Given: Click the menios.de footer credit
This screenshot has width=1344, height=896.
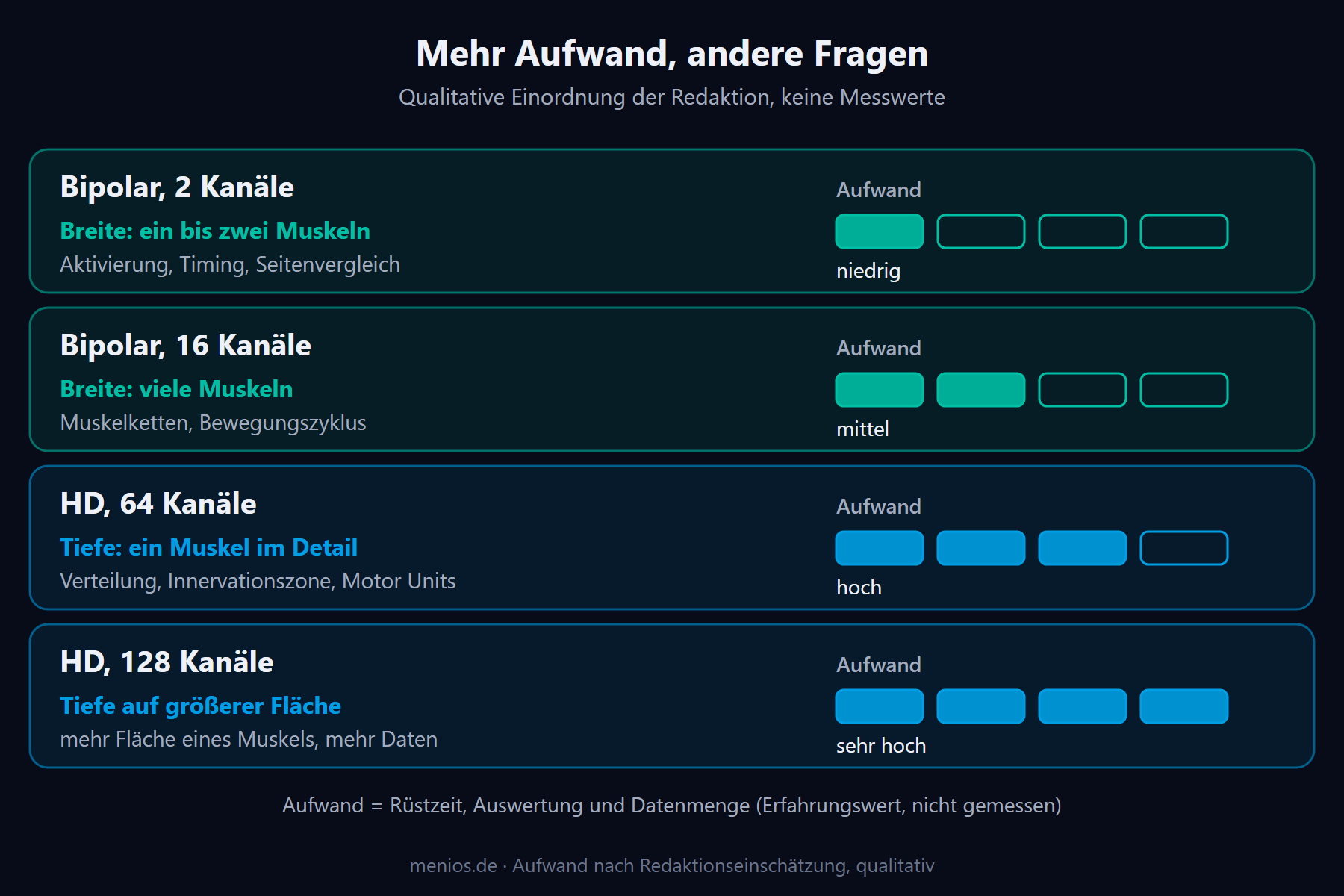Looking at the screenshot, I should (x=672, y=865).
